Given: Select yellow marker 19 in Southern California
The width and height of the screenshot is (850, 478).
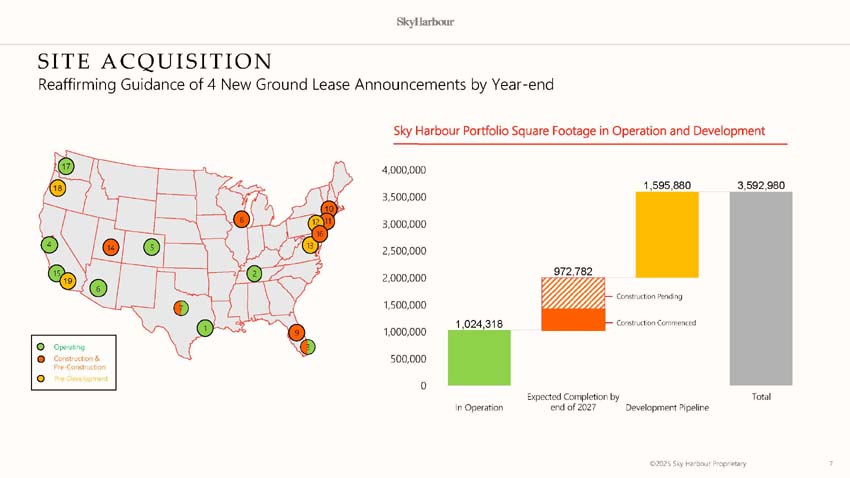Looking at the screenshot, I should click(x=68, y=282).
